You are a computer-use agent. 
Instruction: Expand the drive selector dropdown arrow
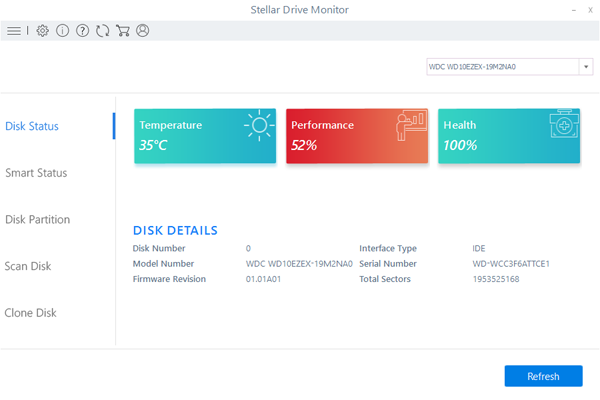pos(585,67)
